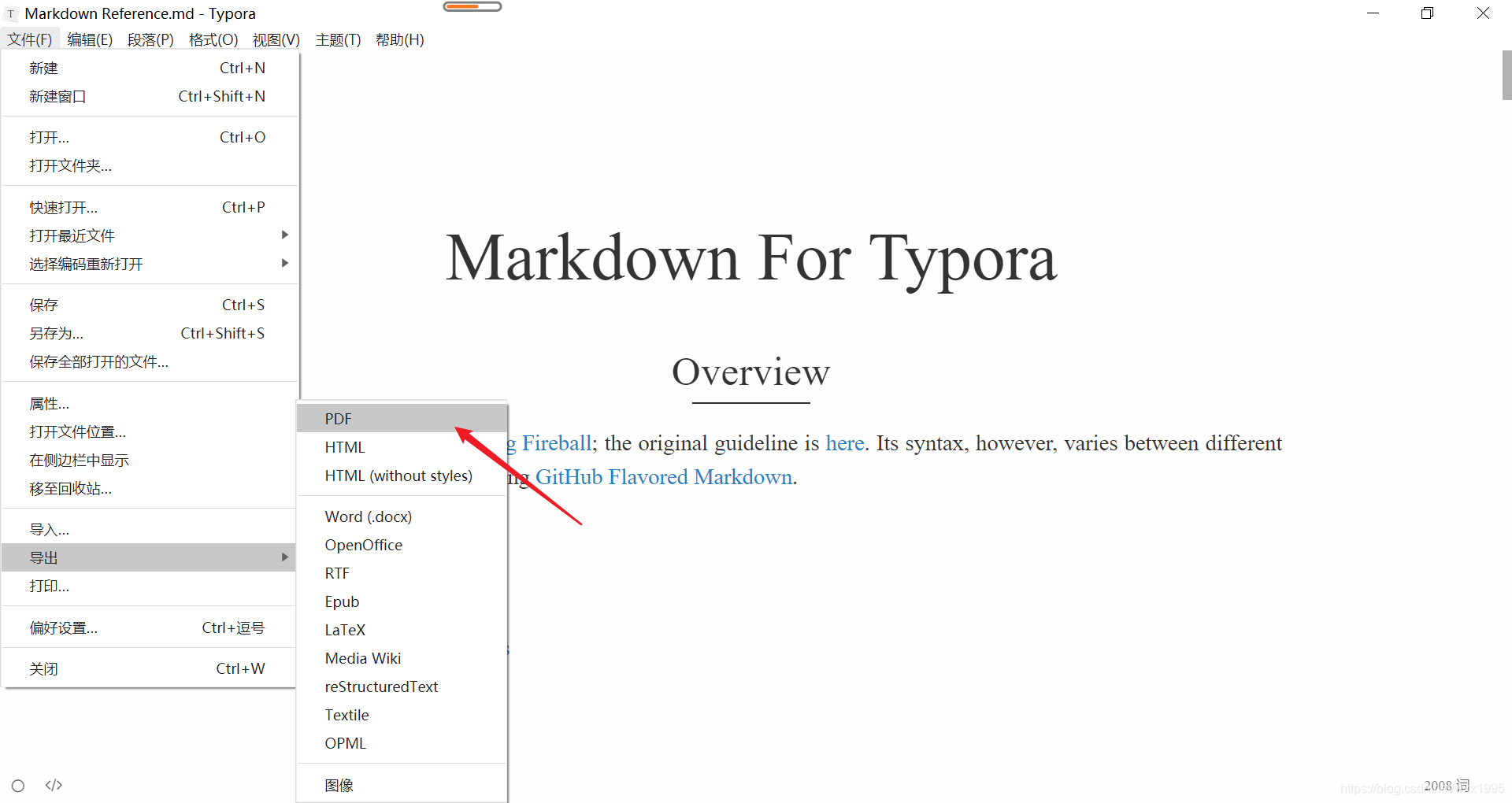Viewport: 1512px width, 803px height.
Task: Toggle source code mode icon
Action: click(54, 785)
